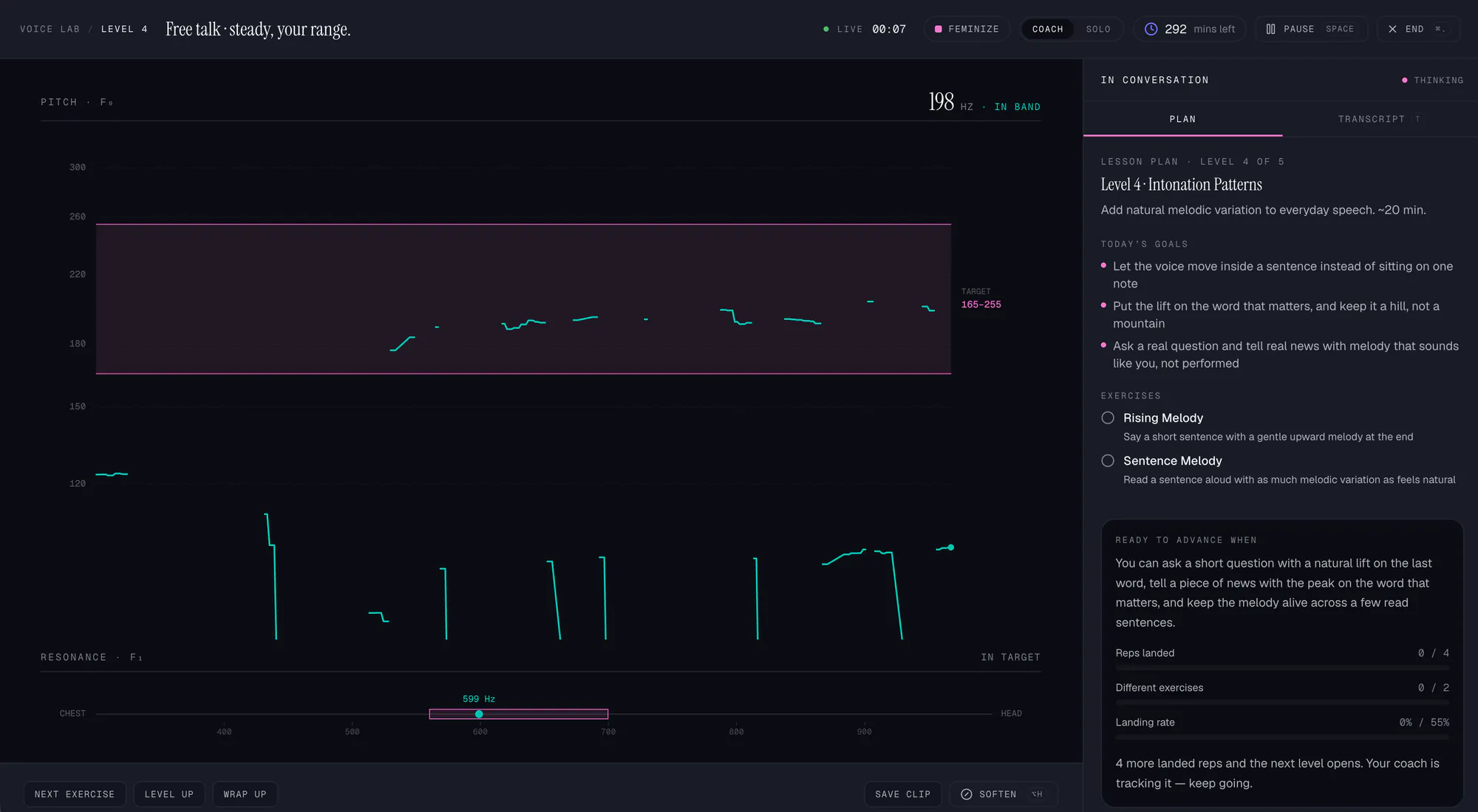This screenshot has height=812, width=1478.
Task: Click the SOFTEN circle icon
Action: (966, 794)
